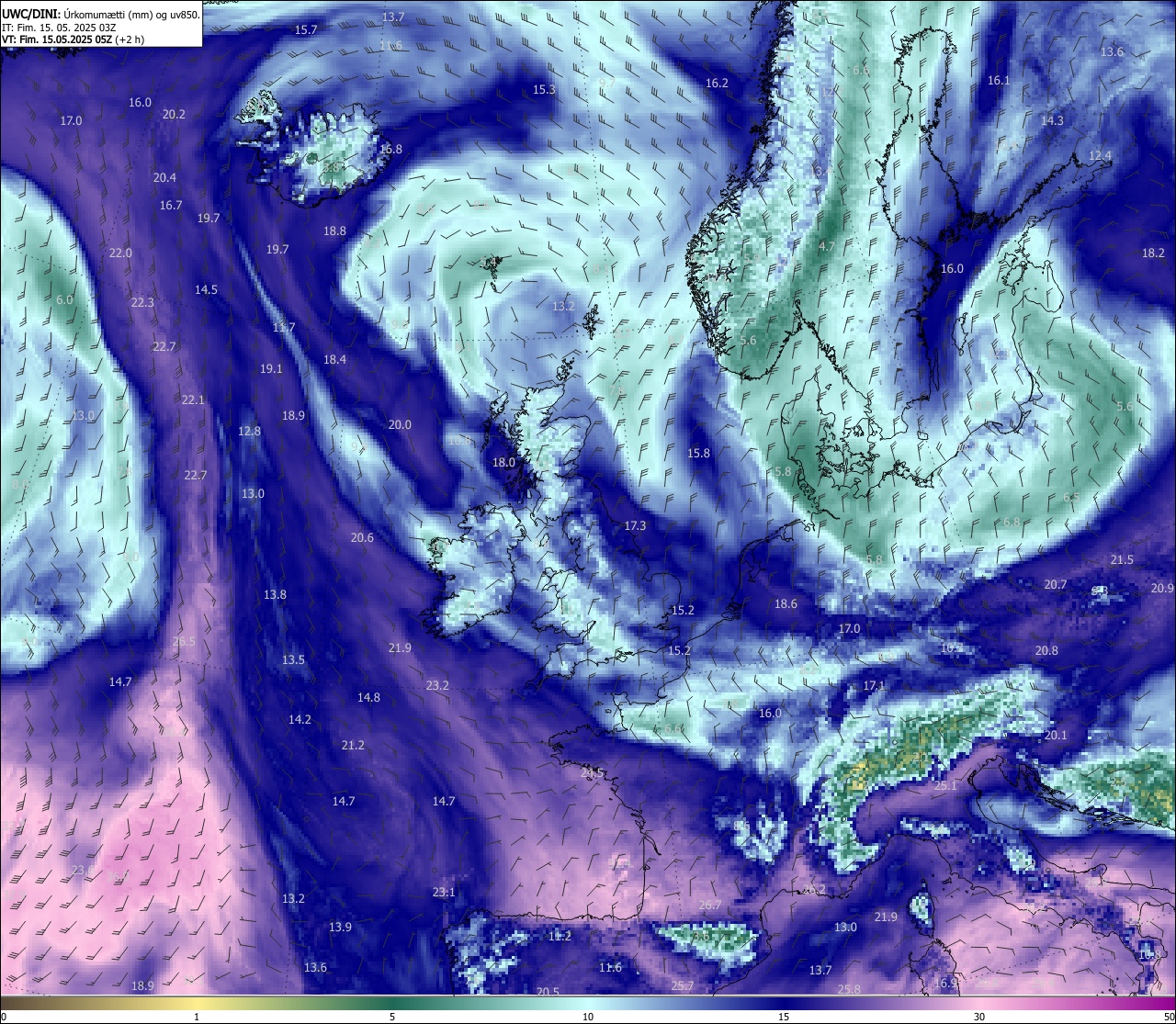Click the 13.5 value label

pyautogui.click(x=293, y=660)
